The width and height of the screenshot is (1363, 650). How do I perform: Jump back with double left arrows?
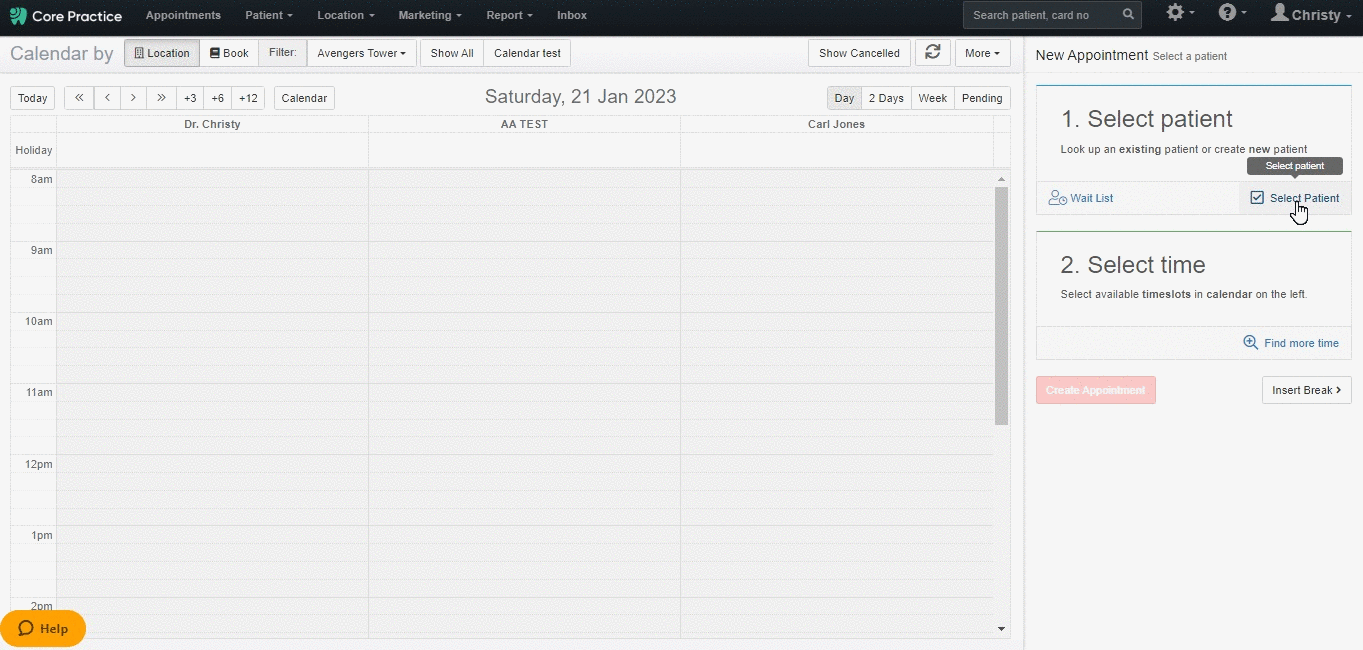79,98
